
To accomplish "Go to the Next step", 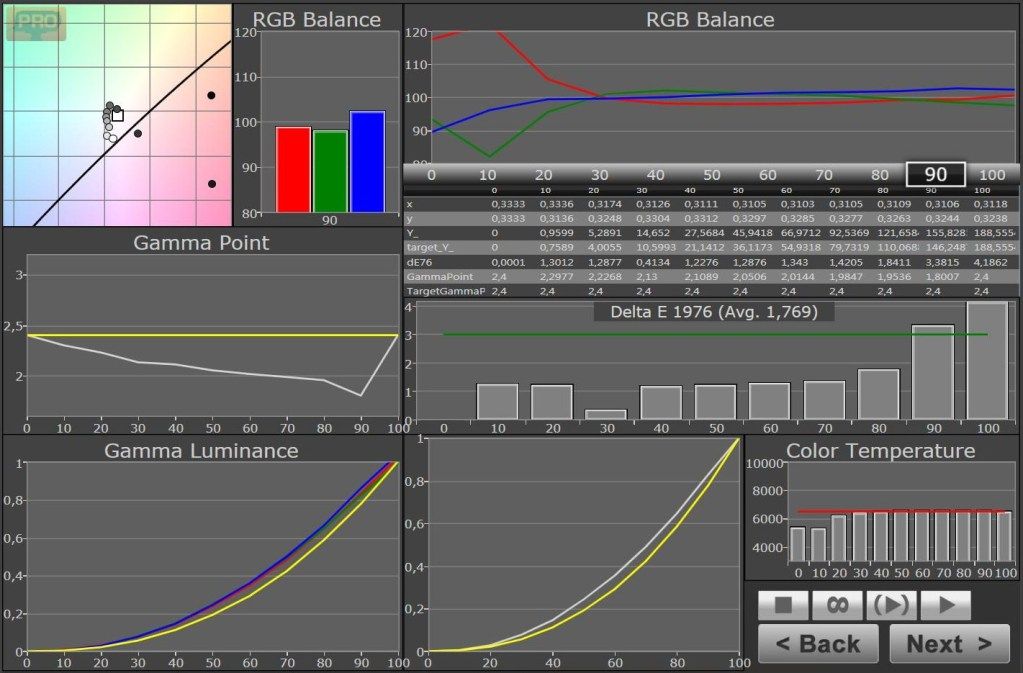I will coord(950,644).
